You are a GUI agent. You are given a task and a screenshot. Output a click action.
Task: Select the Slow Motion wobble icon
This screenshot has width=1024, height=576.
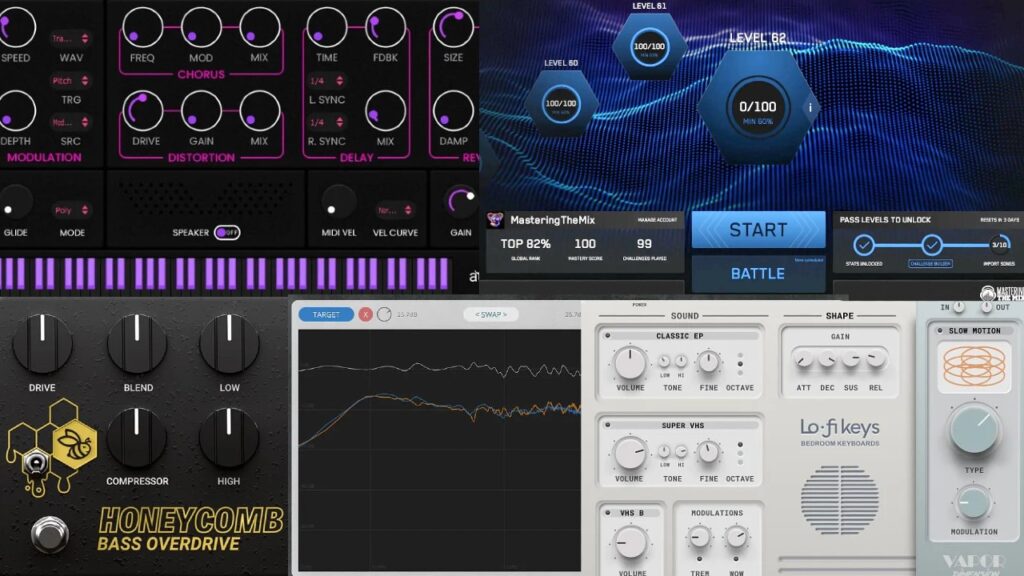974,367
